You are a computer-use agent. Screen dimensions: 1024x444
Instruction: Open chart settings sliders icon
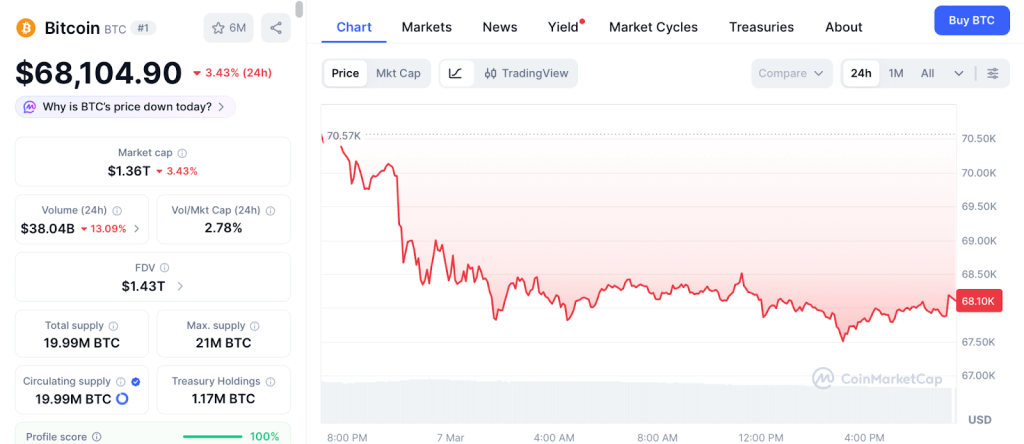tap(993, 73)
